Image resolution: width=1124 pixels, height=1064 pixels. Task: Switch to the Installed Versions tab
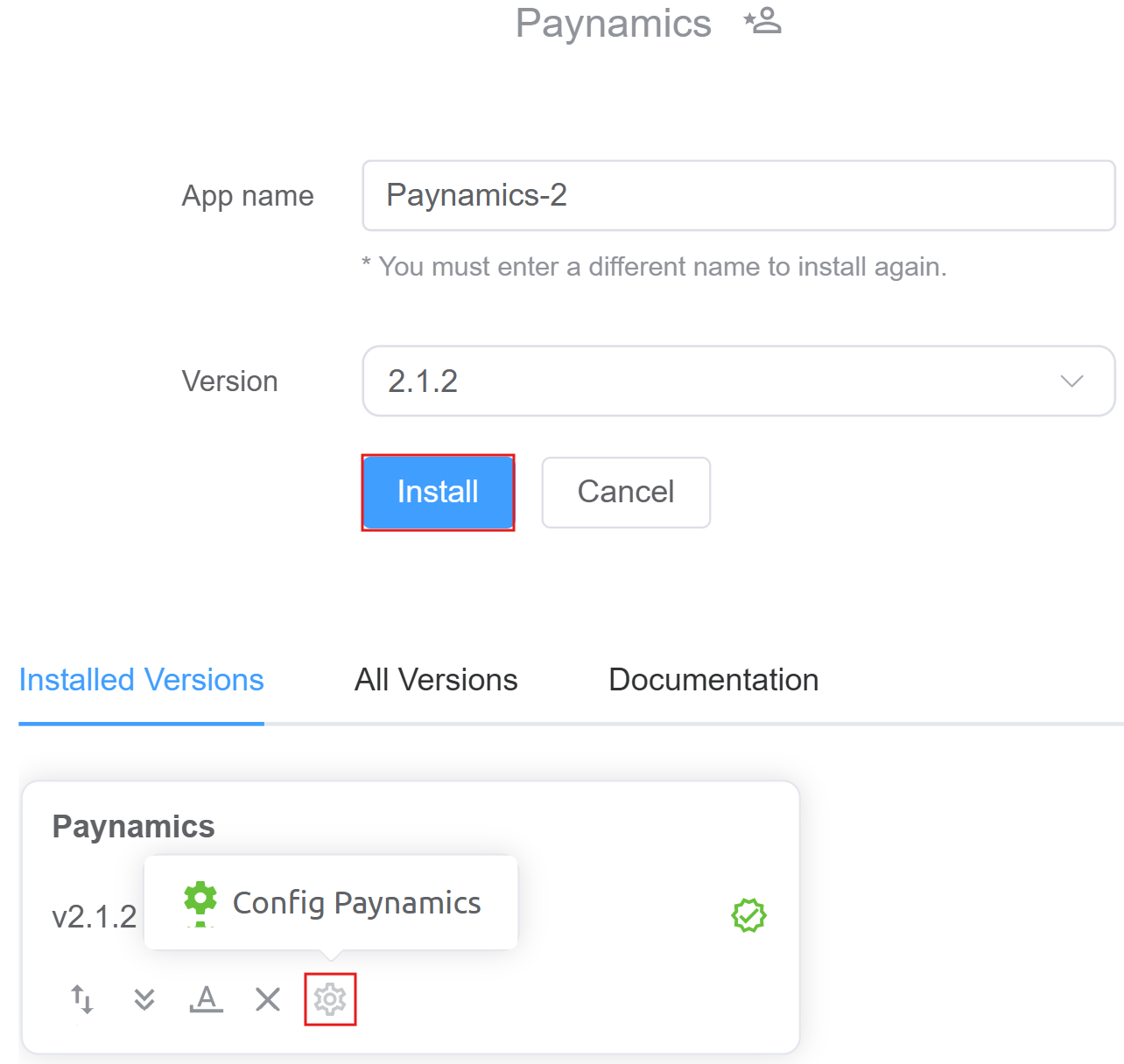(141, 680)
